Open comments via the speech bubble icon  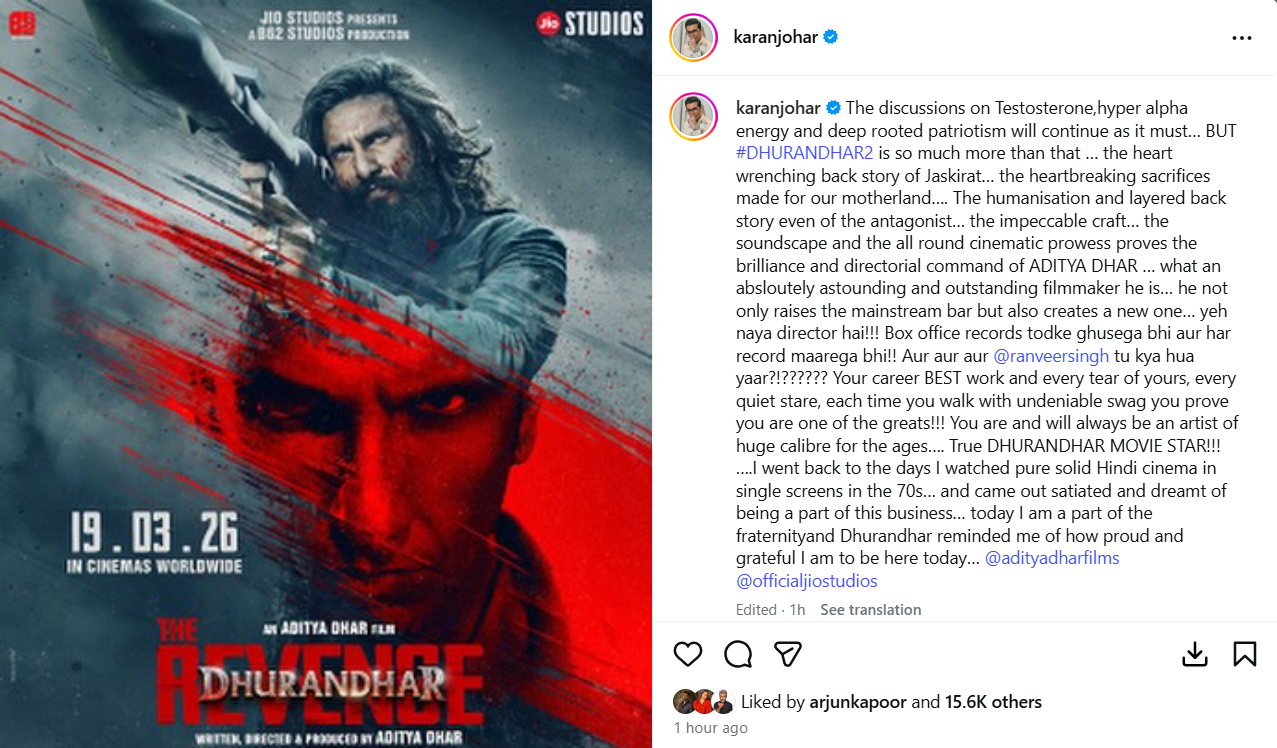click(738, 654)
